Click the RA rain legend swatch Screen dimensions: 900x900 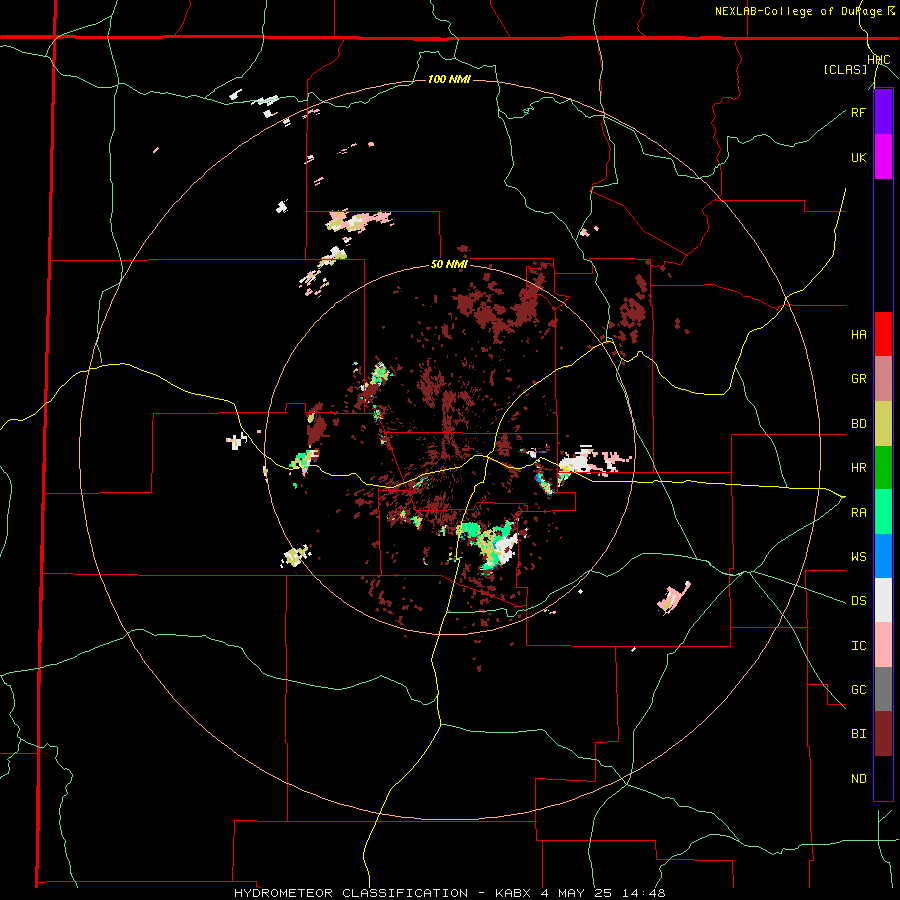[x=883, y=512]
